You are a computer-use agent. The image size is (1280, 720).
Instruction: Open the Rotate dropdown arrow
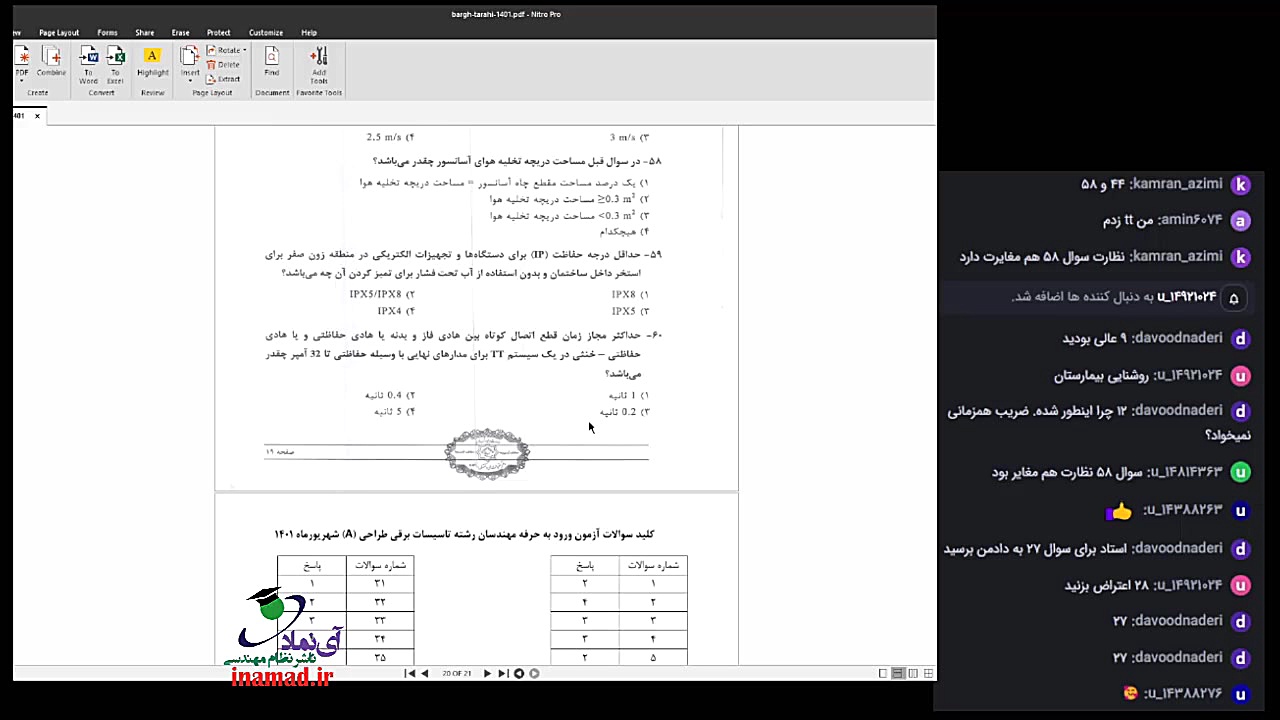tap(244, 50)
